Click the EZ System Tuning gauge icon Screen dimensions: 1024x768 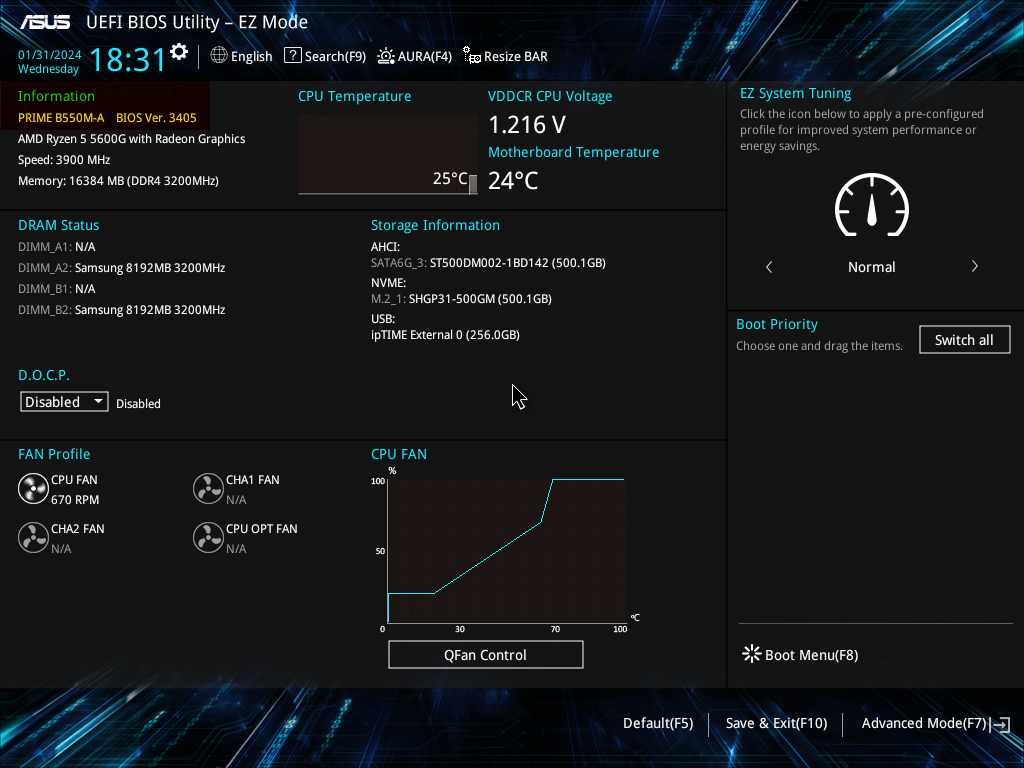pos(871,205)
